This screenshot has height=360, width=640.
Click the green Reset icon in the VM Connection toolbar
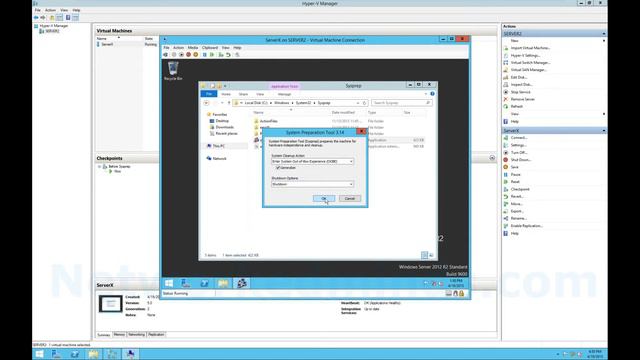click(212, 55)
